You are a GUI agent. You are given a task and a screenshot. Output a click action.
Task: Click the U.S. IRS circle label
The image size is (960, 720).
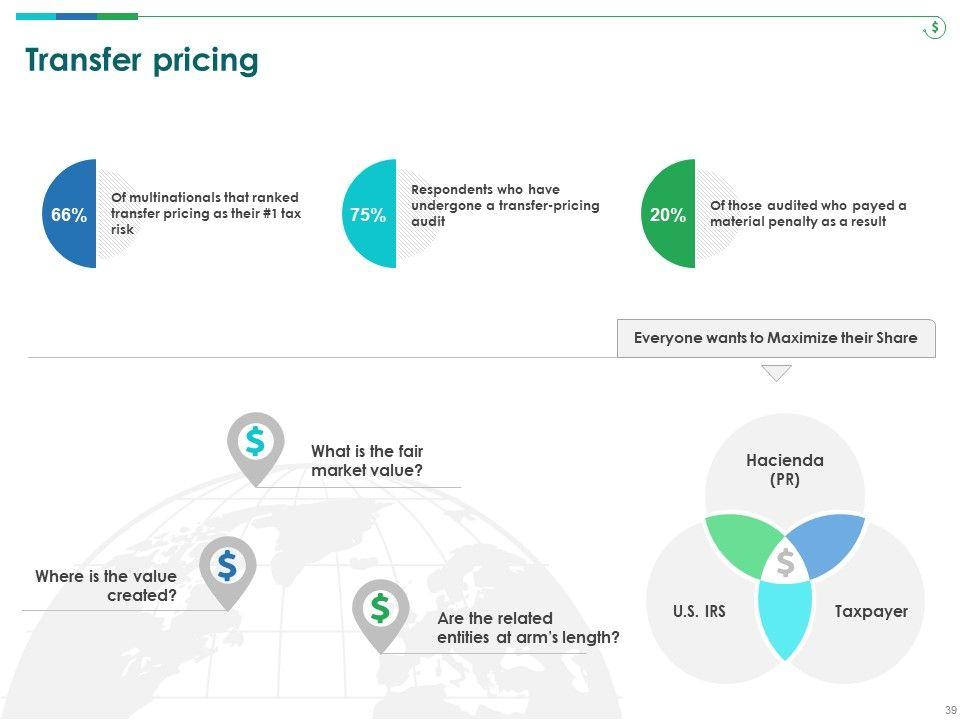pos(699,611)
